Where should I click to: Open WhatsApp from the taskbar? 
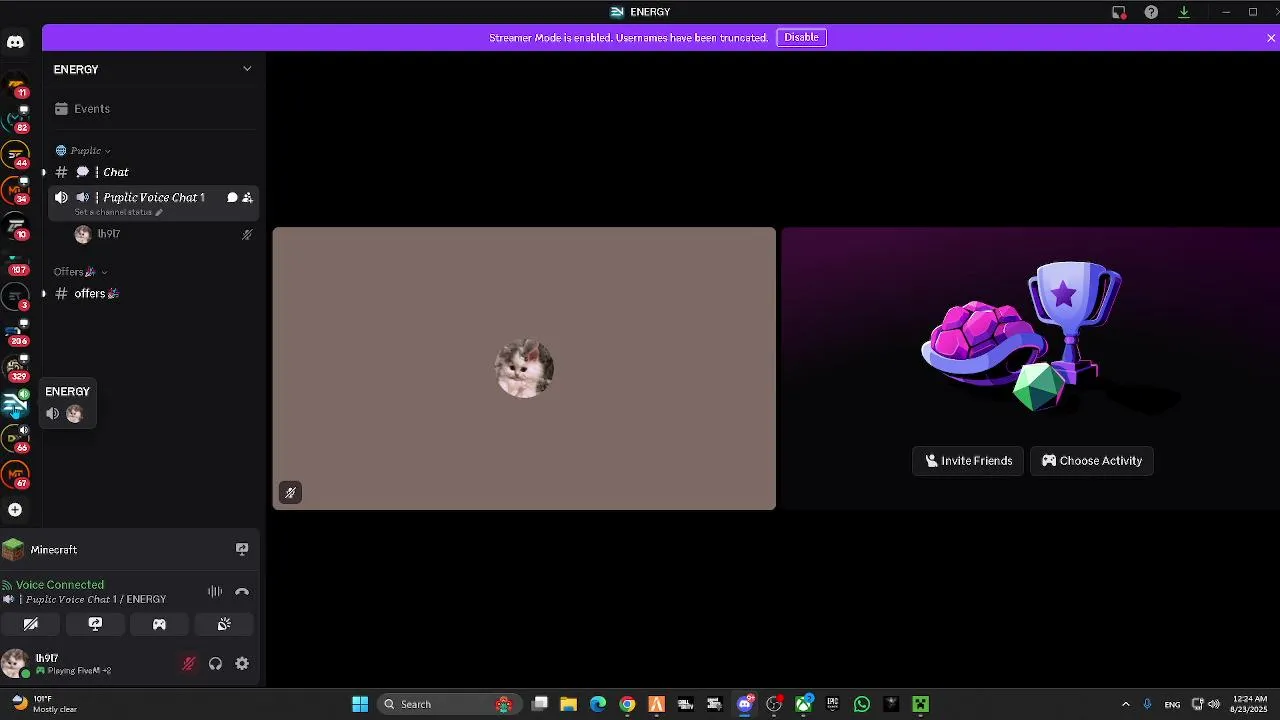(862, 704)
